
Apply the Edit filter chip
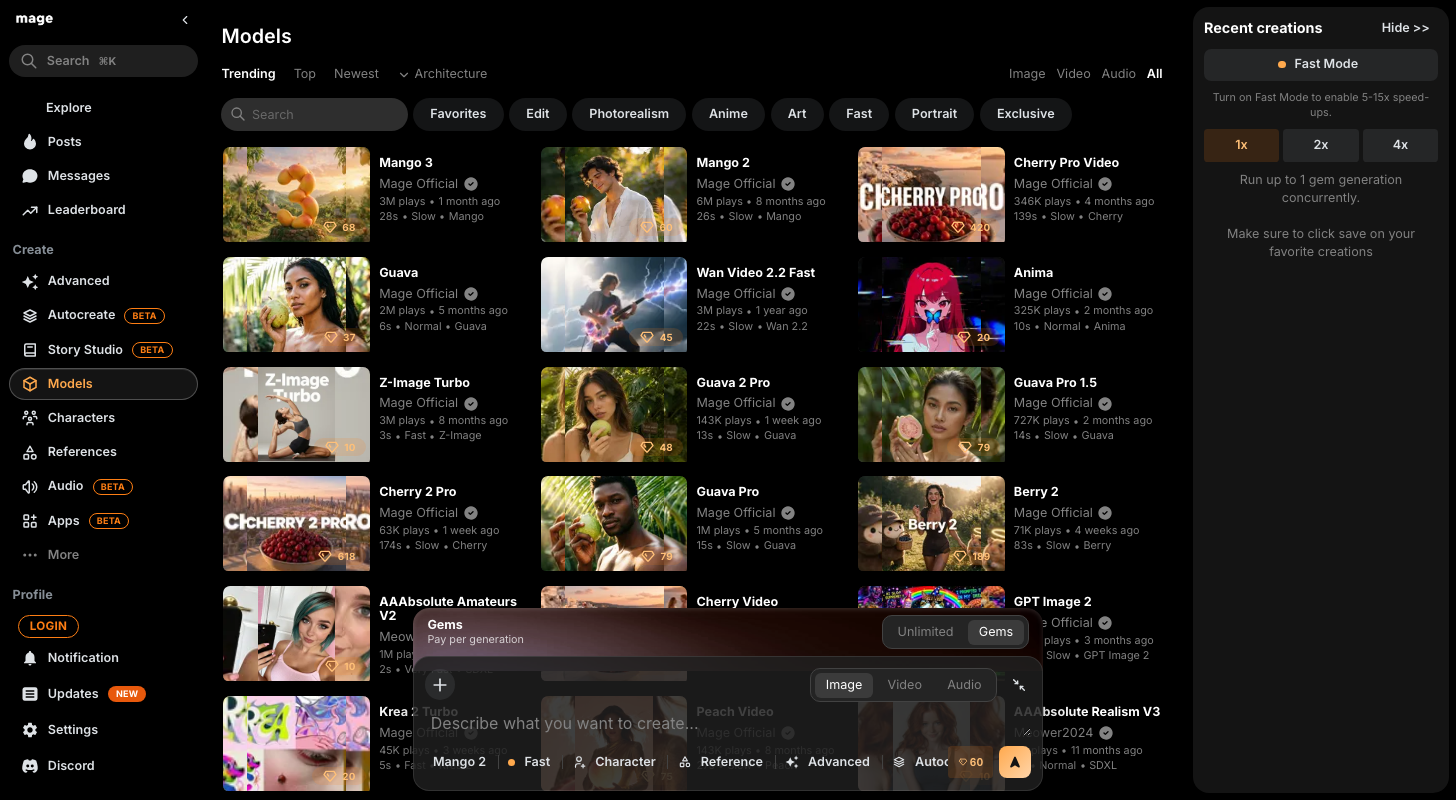pos(538,114)
